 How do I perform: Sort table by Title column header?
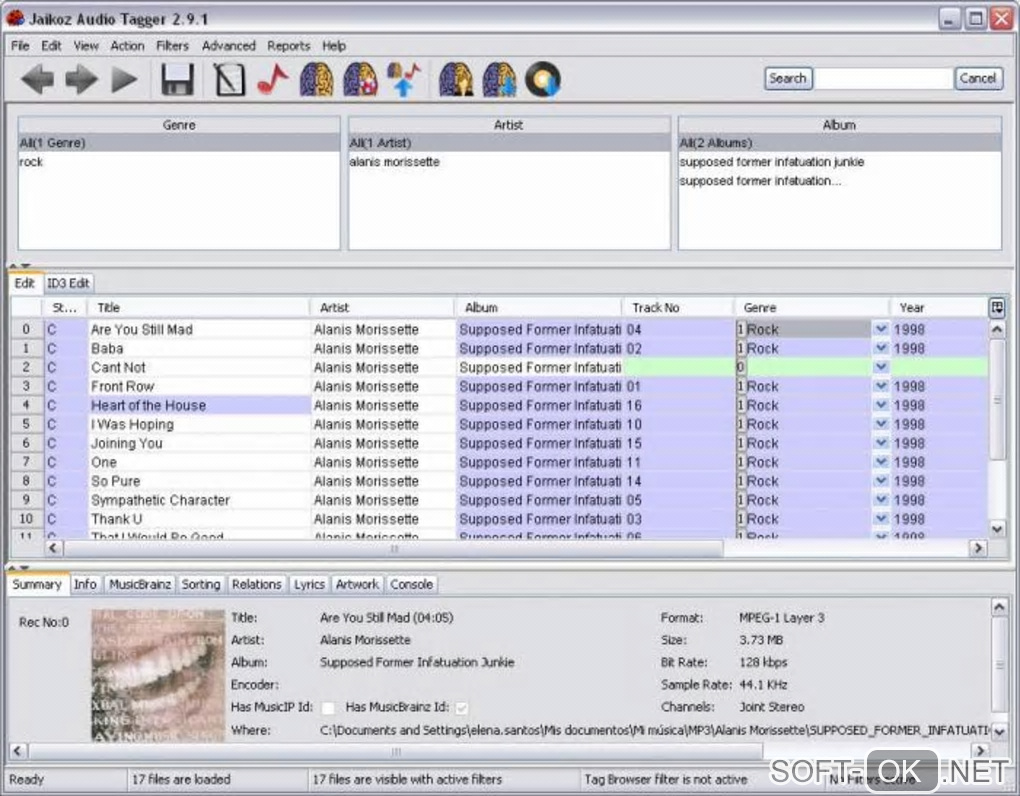(x=198, y=308)
